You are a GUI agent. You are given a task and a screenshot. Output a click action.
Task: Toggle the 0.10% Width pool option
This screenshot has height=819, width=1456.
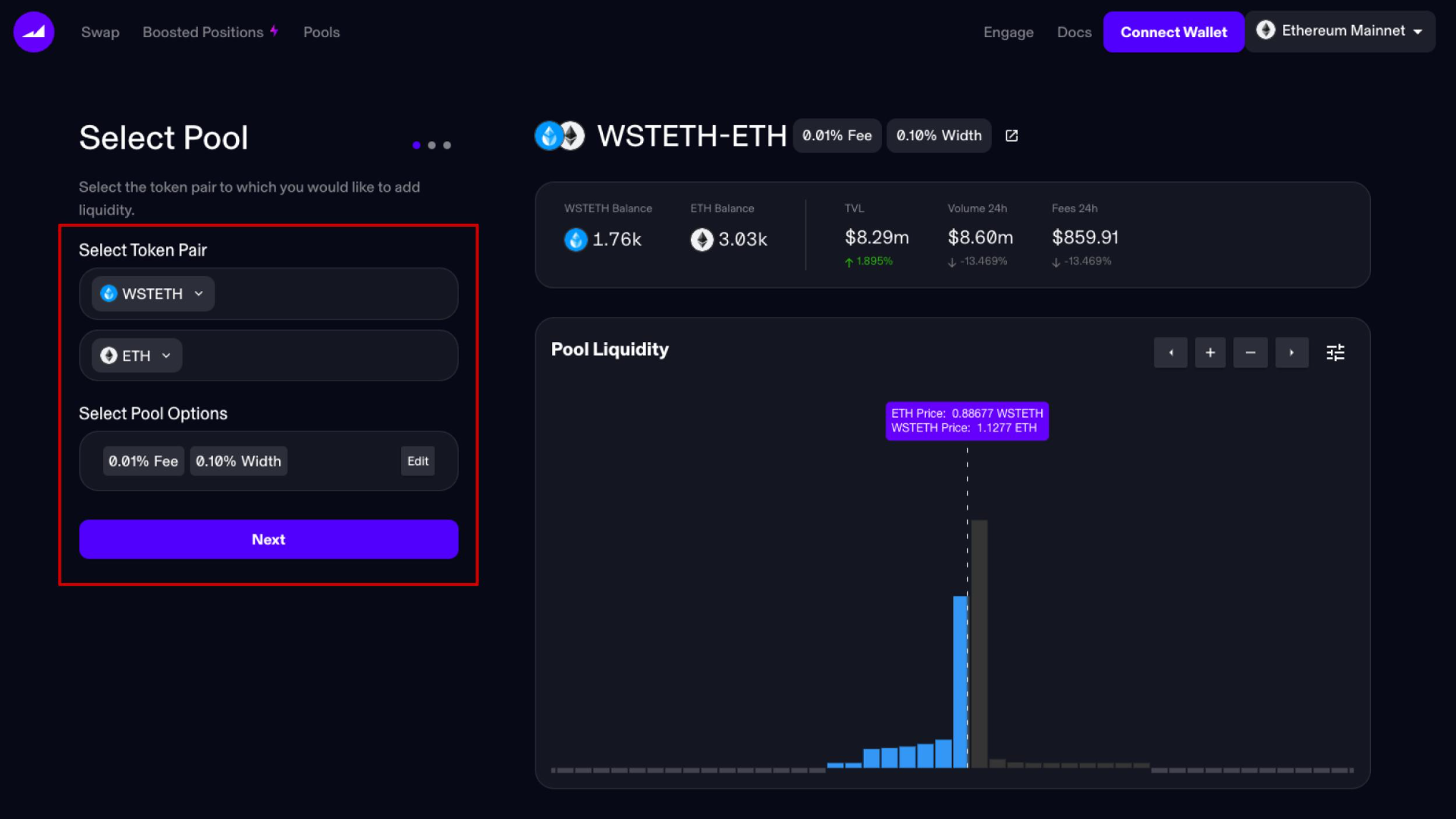point(238,461)
